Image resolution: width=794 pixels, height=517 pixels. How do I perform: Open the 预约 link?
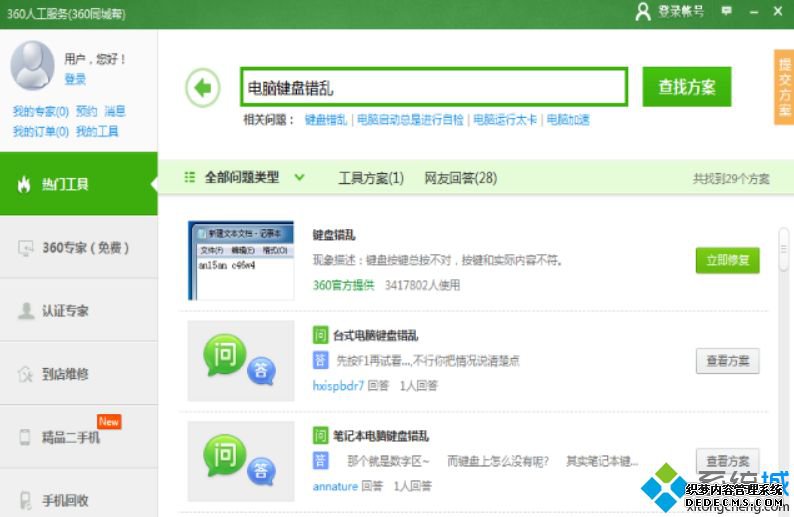click(x=86, y=111)
